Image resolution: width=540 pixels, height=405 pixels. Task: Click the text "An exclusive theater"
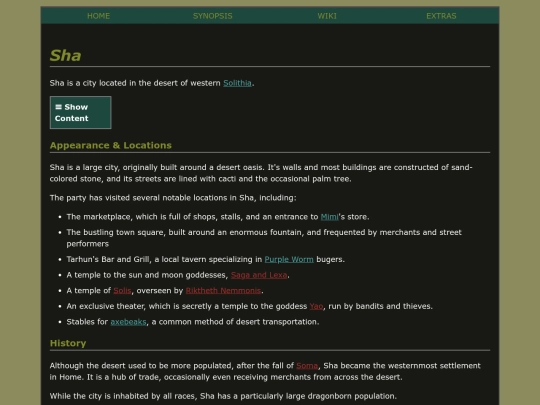106,306
